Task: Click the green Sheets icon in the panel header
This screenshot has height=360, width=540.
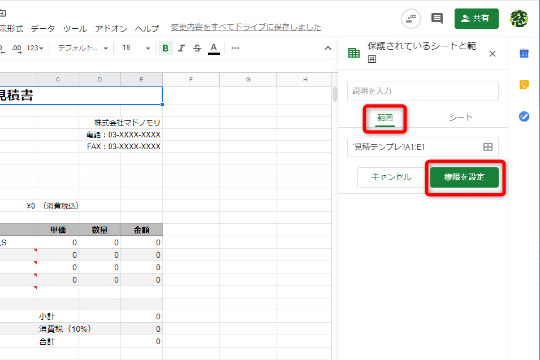Action: pos(354,53)
